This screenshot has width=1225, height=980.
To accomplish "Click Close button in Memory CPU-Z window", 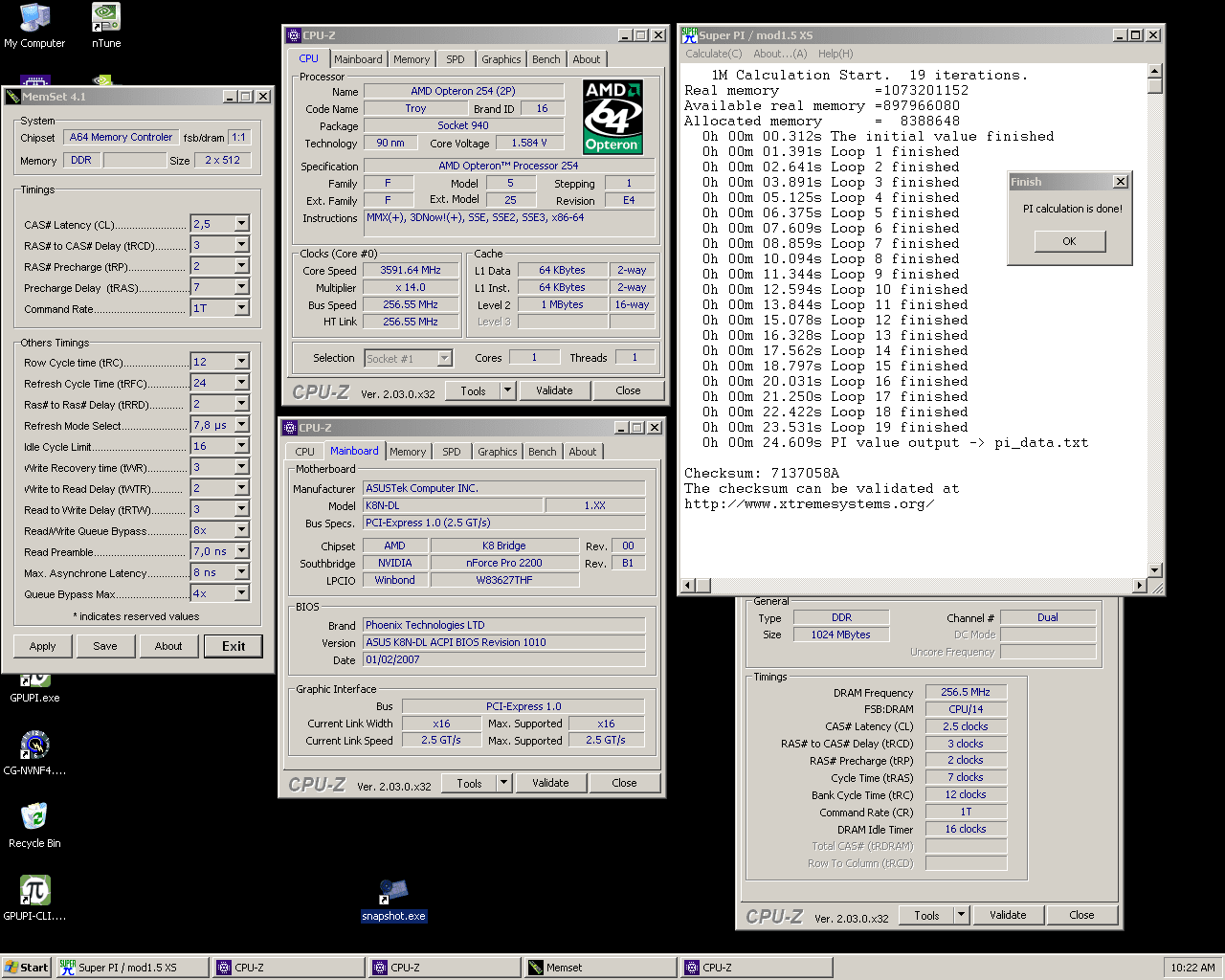I will (1081, 915).
